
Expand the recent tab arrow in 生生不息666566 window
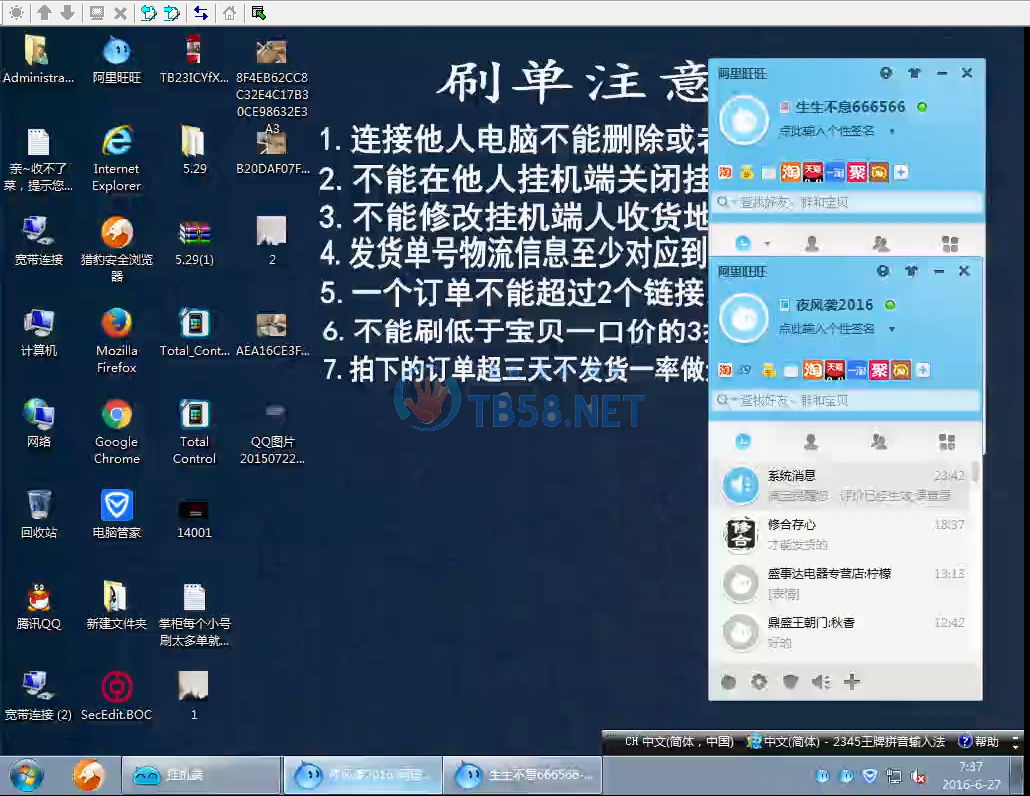(767, 244)
